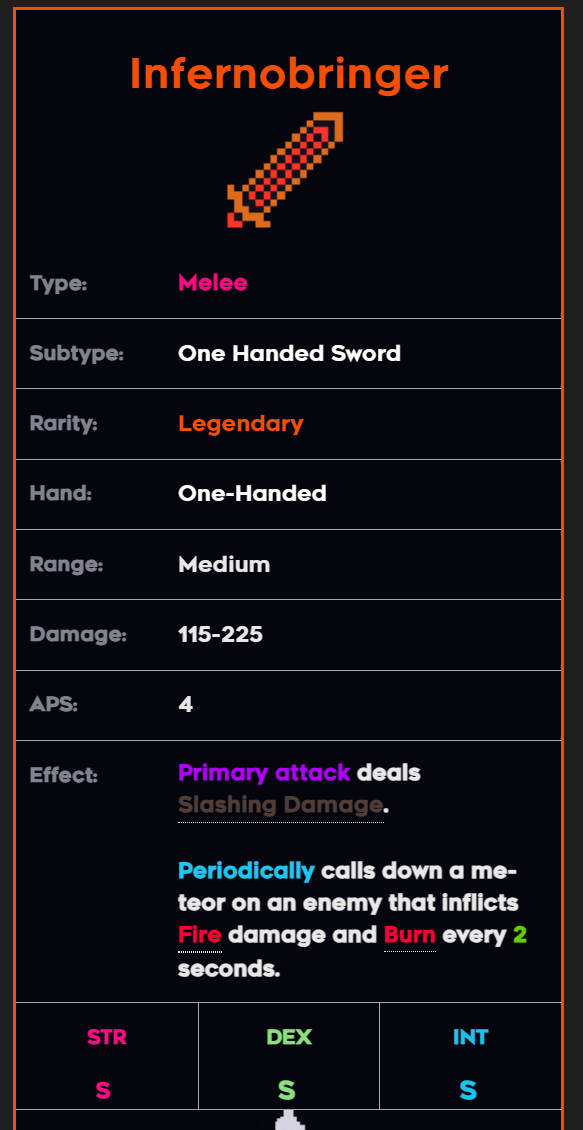Open the Fire damage keyword link
This screenshot has width=583, height=1130.
click(200, 935)
